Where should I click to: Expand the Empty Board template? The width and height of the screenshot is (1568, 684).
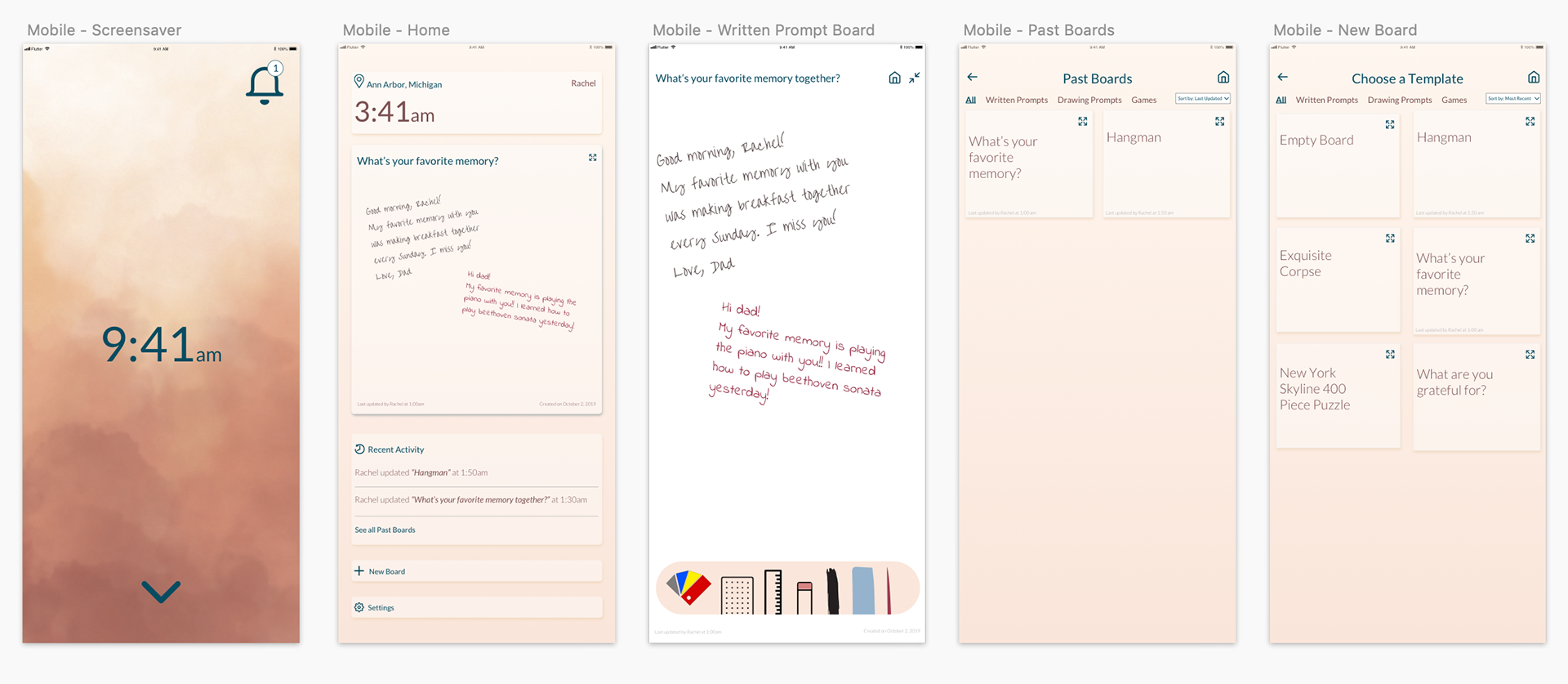tap(1390, 124)
